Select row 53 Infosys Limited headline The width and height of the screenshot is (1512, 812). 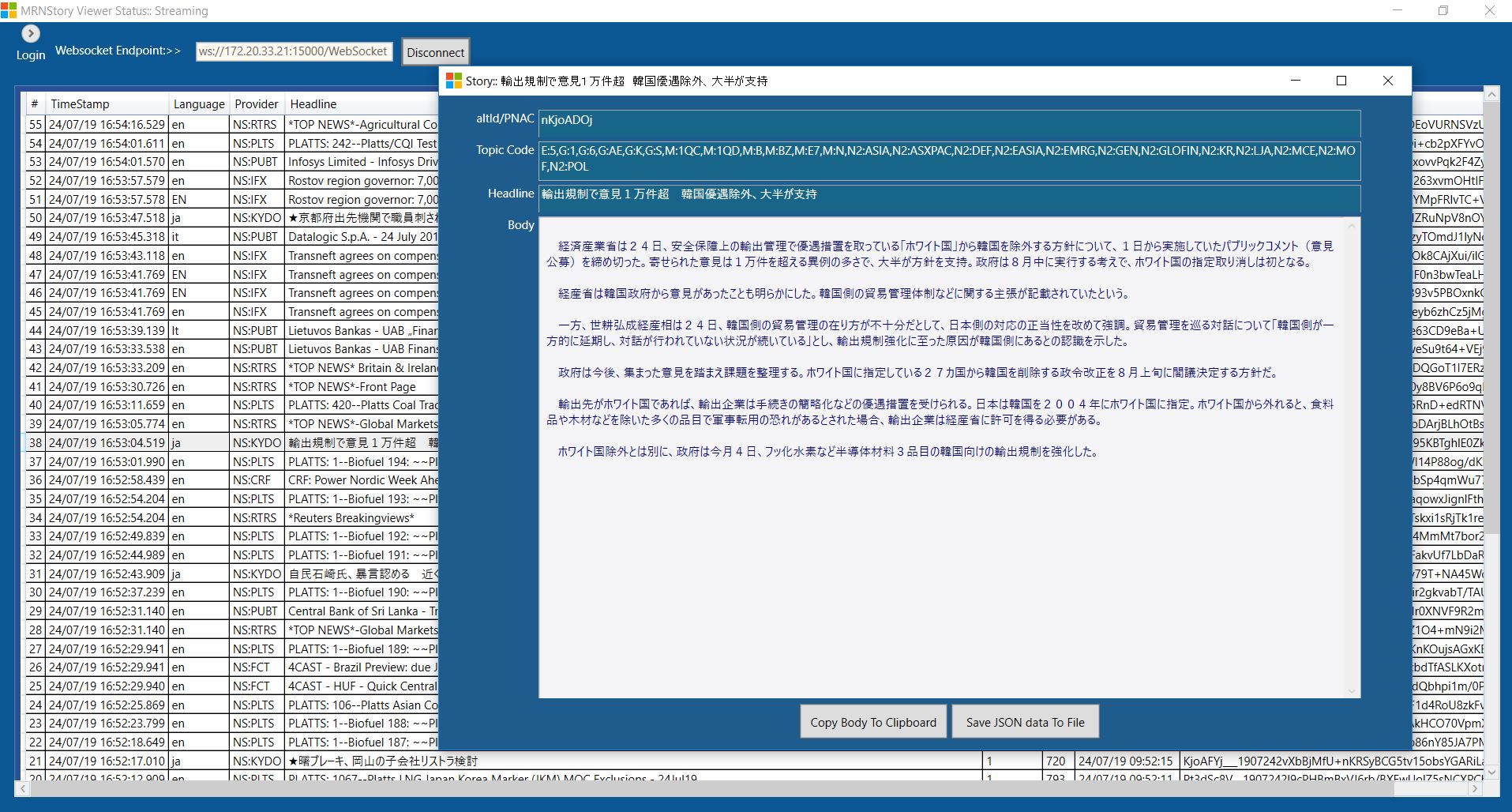[x=362, y=162]
